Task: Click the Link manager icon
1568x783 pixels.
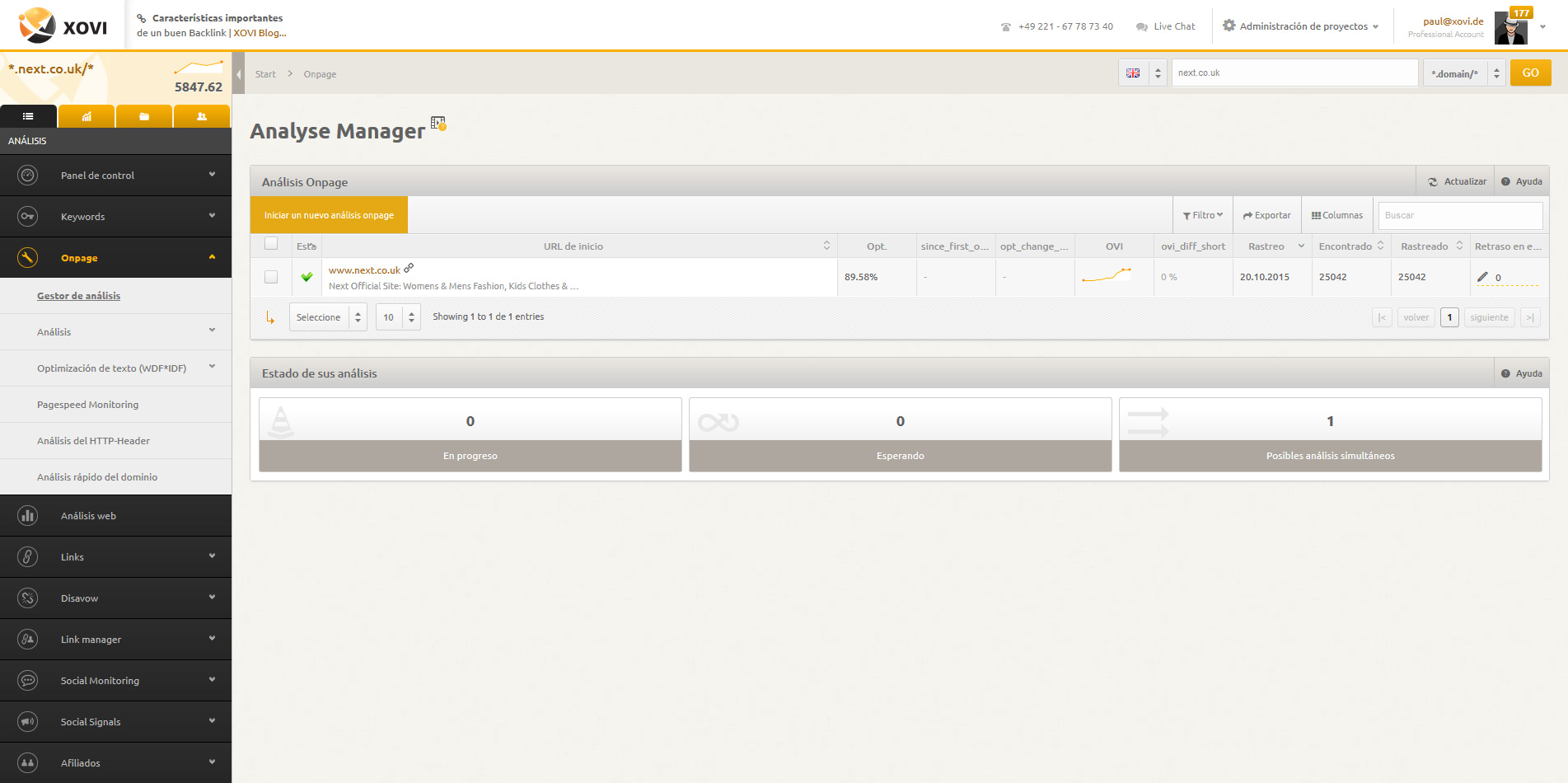Action: pos(27,639)
